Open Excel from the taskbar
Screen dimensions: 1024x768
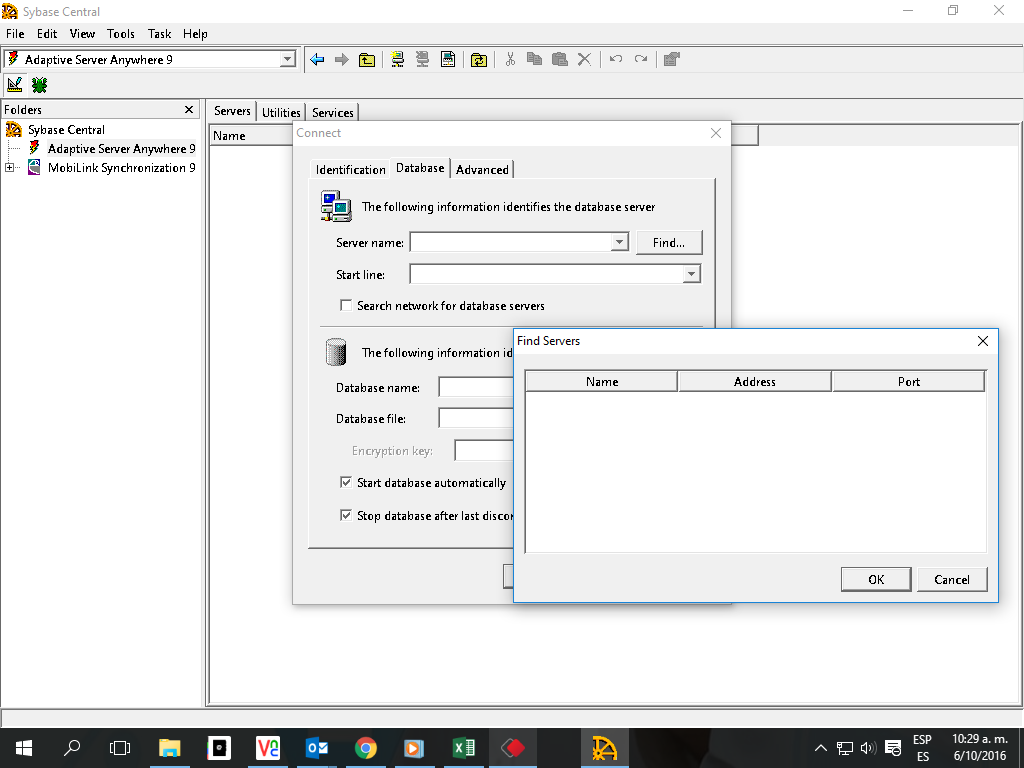tap(464, 748)
